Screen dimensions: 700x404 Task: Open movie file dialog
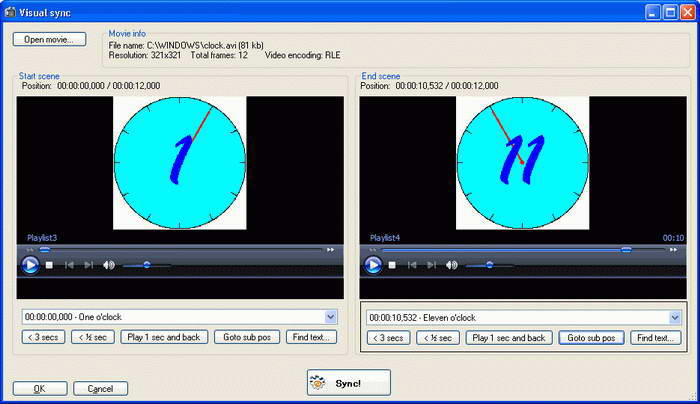point(49,39)
